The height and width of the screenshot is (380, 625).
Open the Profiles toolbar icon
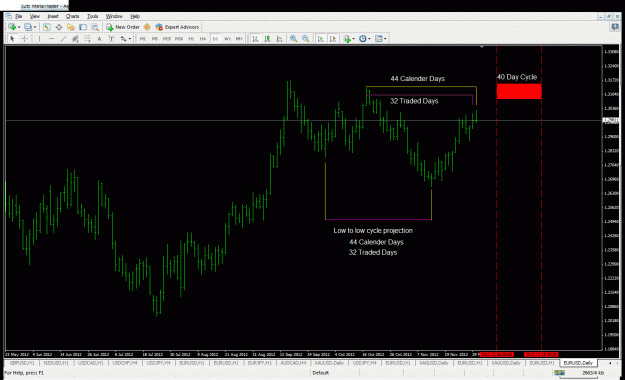pyautogui.click(x=28, y=27)
